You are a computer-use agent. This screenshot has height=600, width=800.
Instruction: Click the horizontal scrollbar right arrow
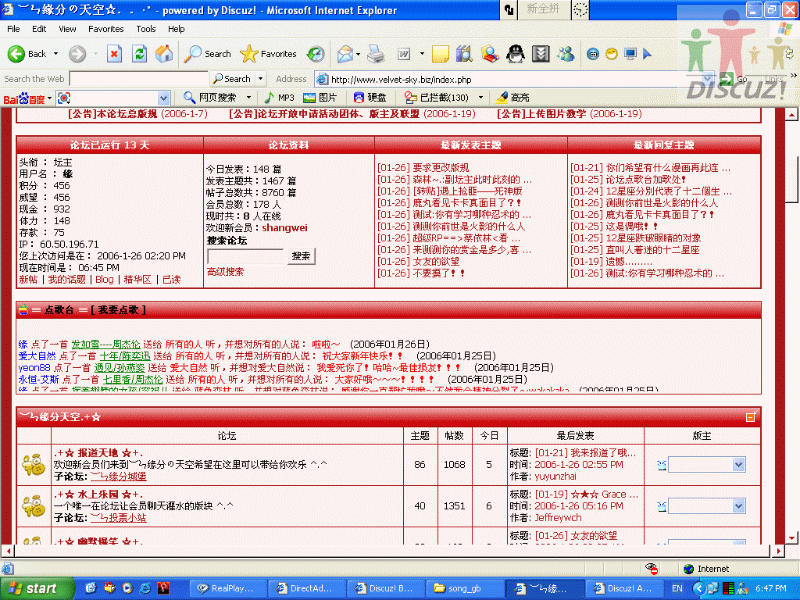pos(779,551)
